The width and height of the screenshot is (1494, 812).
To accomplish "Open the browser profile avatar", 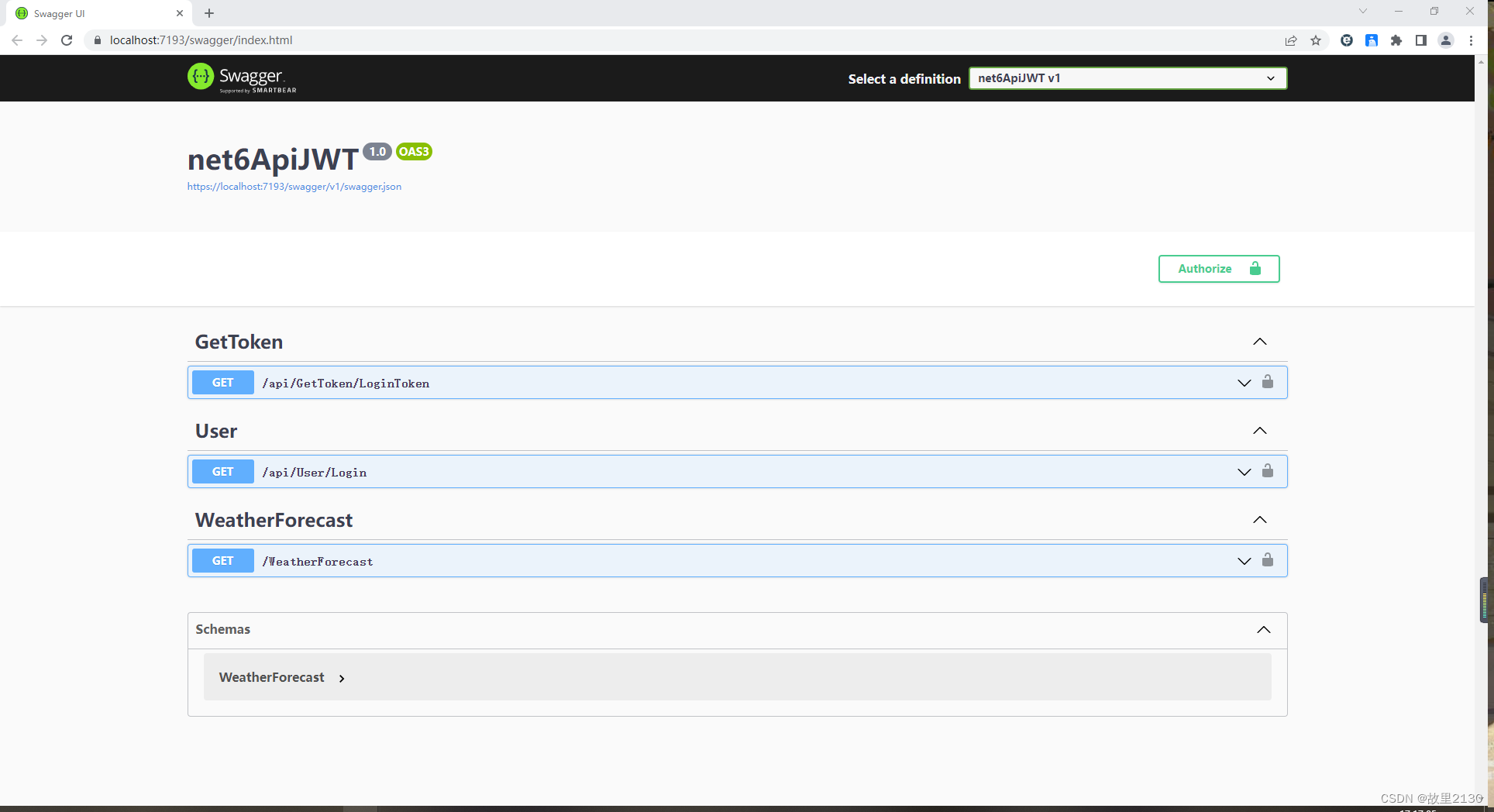I will click(1446, 40).
